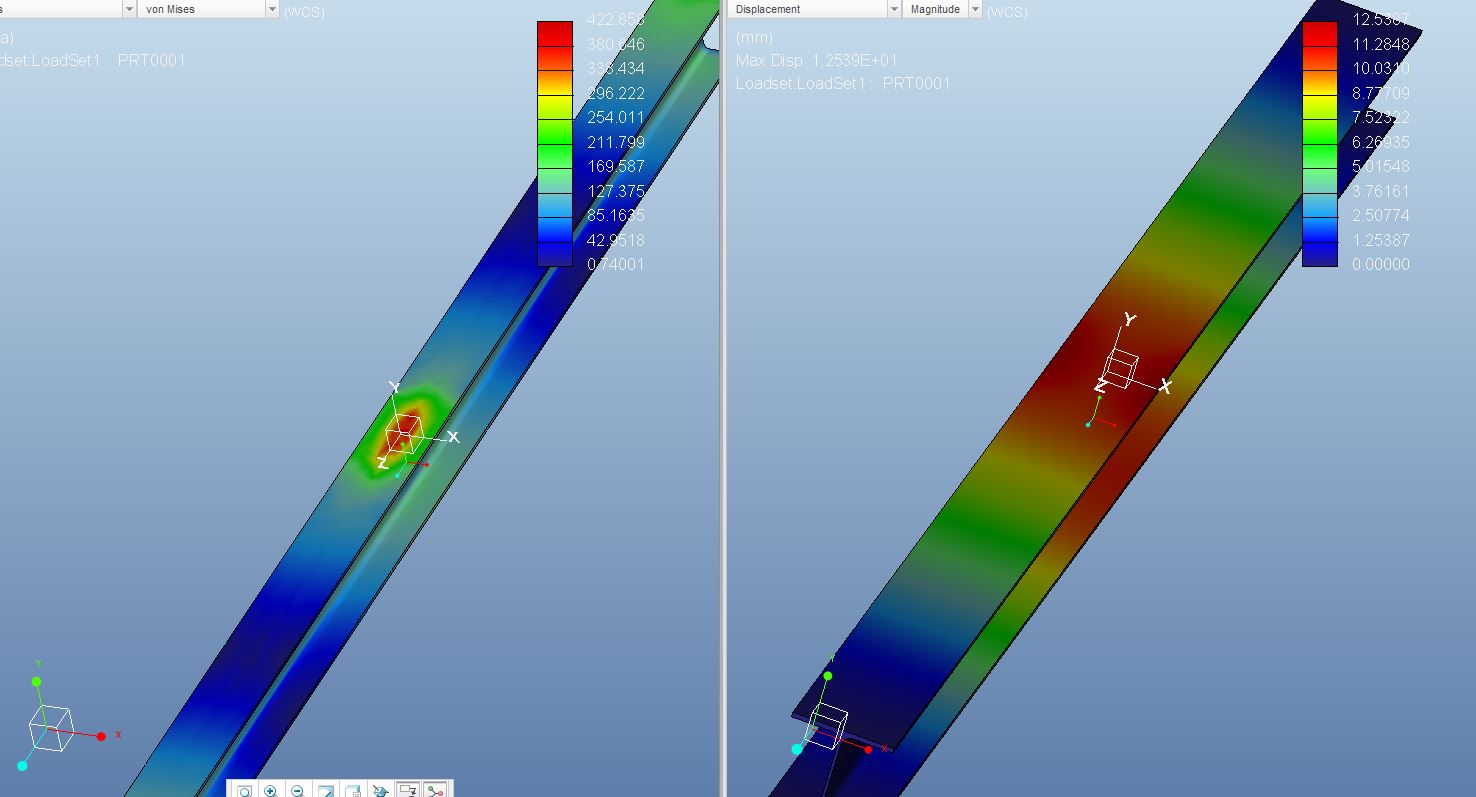
Task: Click the Zoom In magnifier icon
Action: click(270, 790)
